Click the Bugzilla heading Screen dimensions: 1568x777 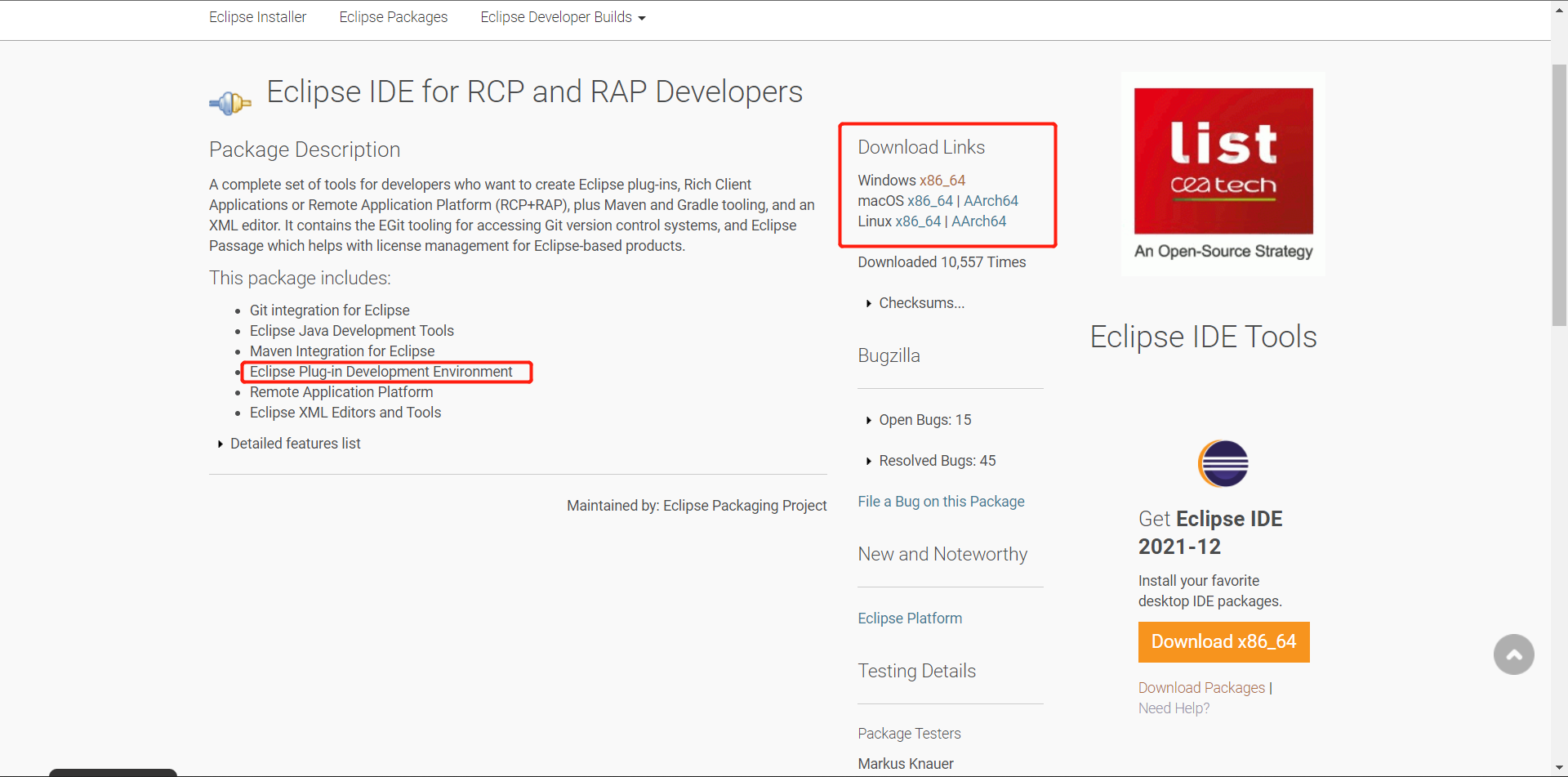click(x=889, y=355)
